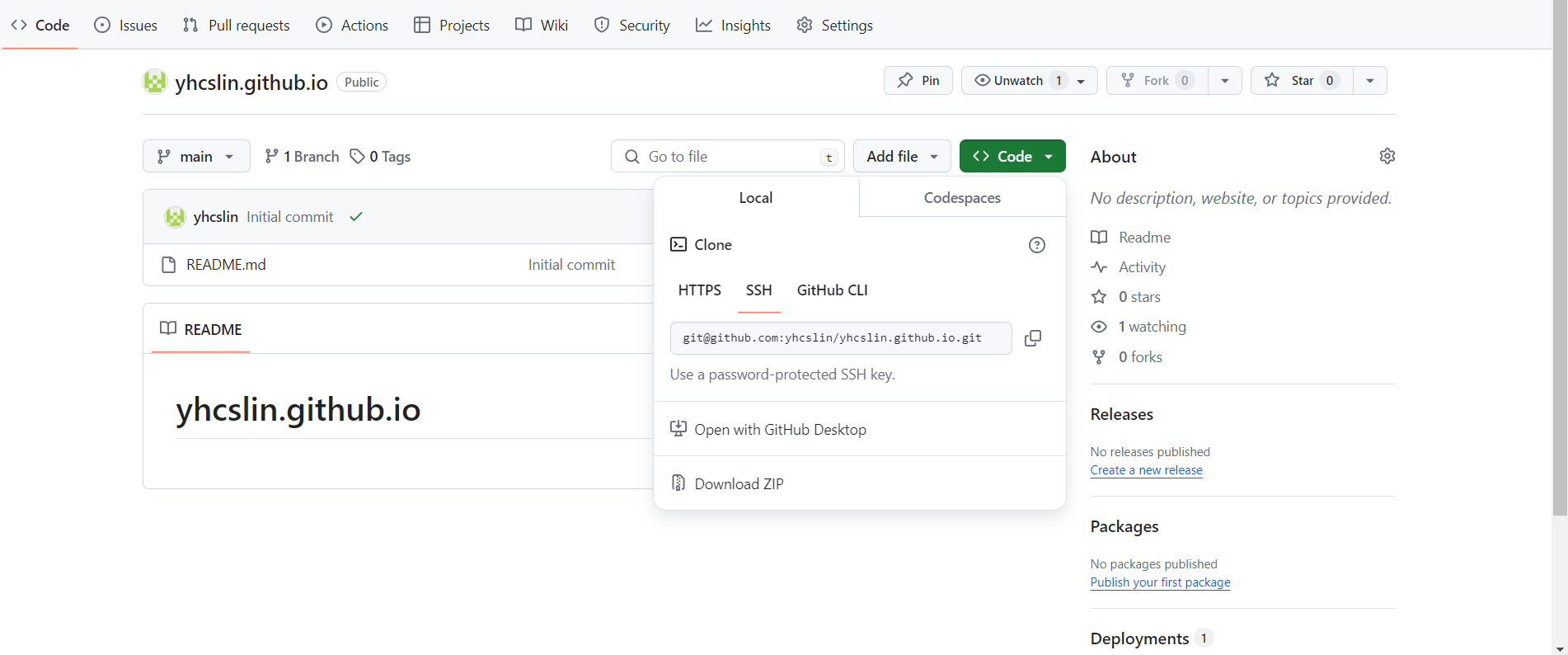
Task: Switch to the Codespaces tab
Action: (962, 197)
